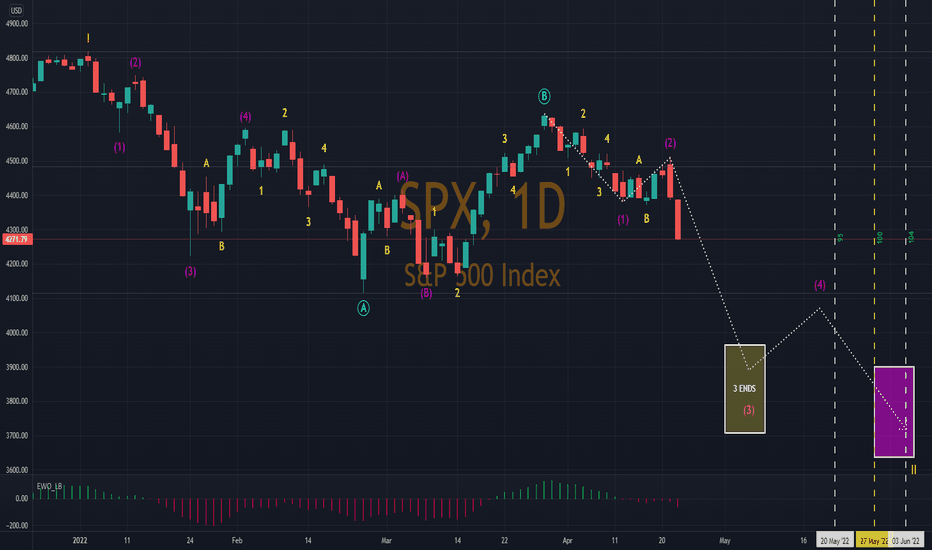The height and width of the screenshot is (550, 932).
Task: Click the 3900.00 price axis label
Action: [17, 367]
